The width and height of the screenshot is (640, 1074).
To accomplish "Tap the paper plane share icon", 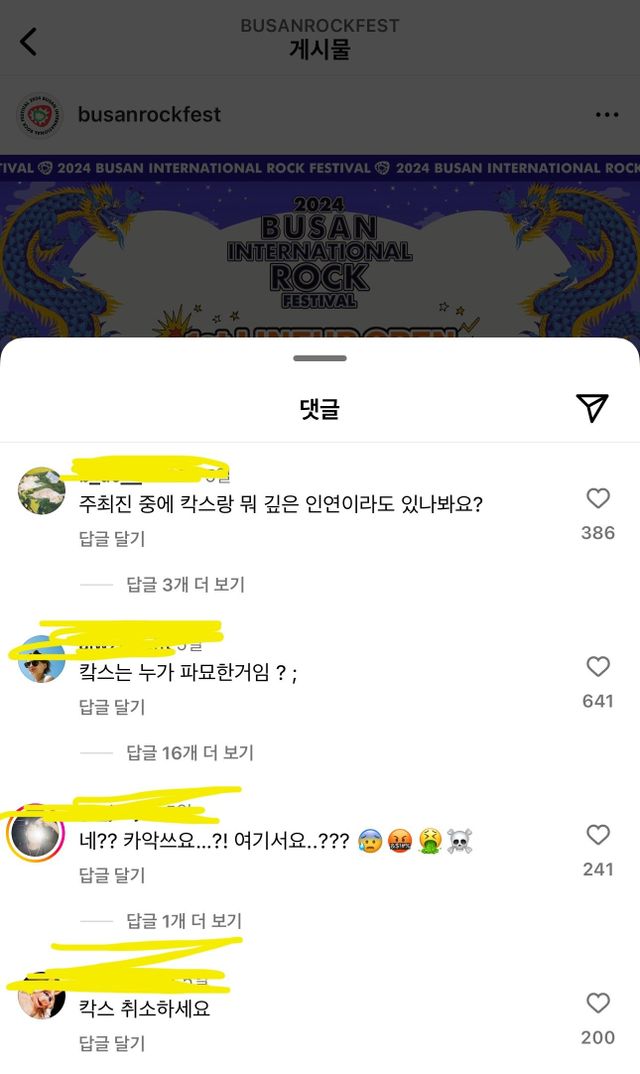I will [592, 408].
